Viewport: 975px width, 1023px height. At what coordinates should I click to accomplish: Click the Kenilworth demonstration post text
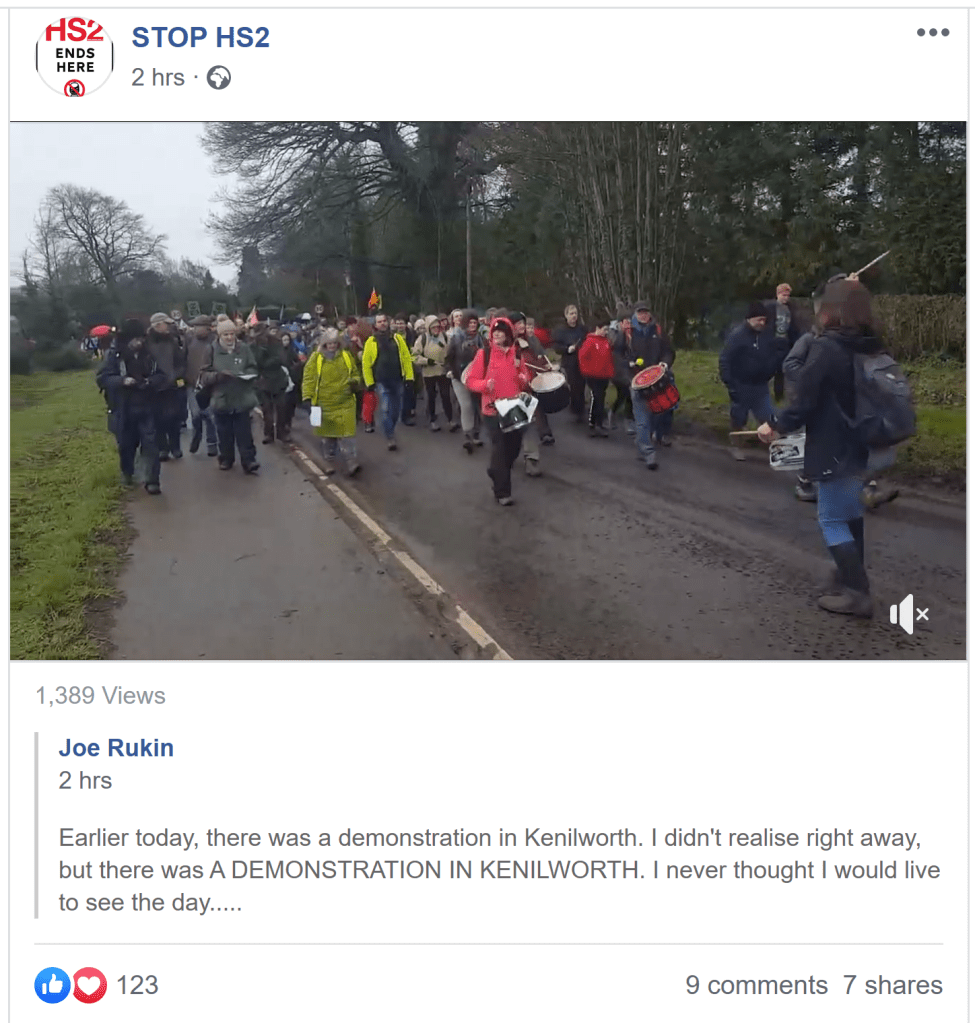pyautogui.click(x=499, y=870)
